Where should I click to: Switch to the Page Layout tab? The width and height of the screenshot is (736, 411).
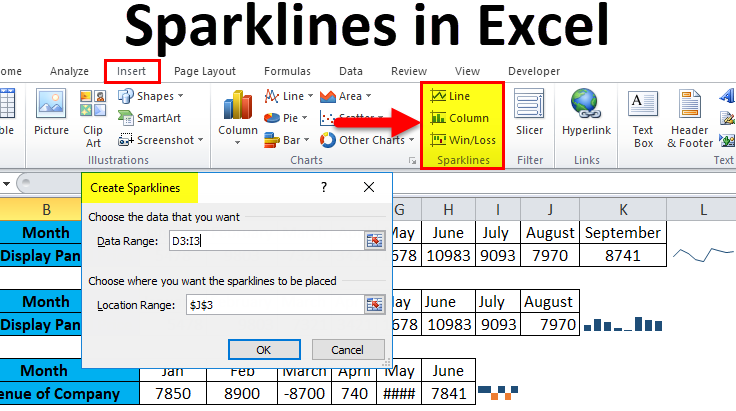[x=204, y=71]
